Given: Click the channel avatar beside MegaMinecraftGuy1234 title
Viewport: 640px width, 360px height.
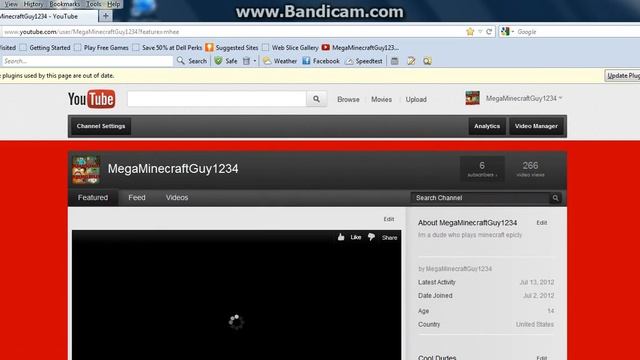Looking at the screenshot, I should point(86,170).
